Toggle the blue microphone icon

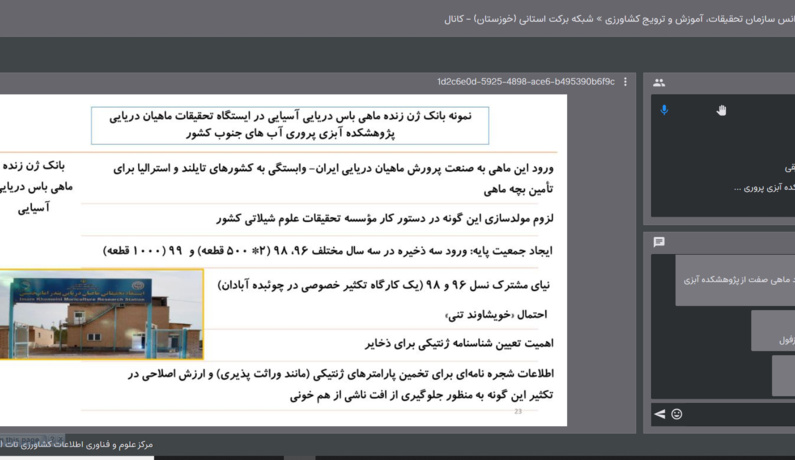click(x=664, y=110)
